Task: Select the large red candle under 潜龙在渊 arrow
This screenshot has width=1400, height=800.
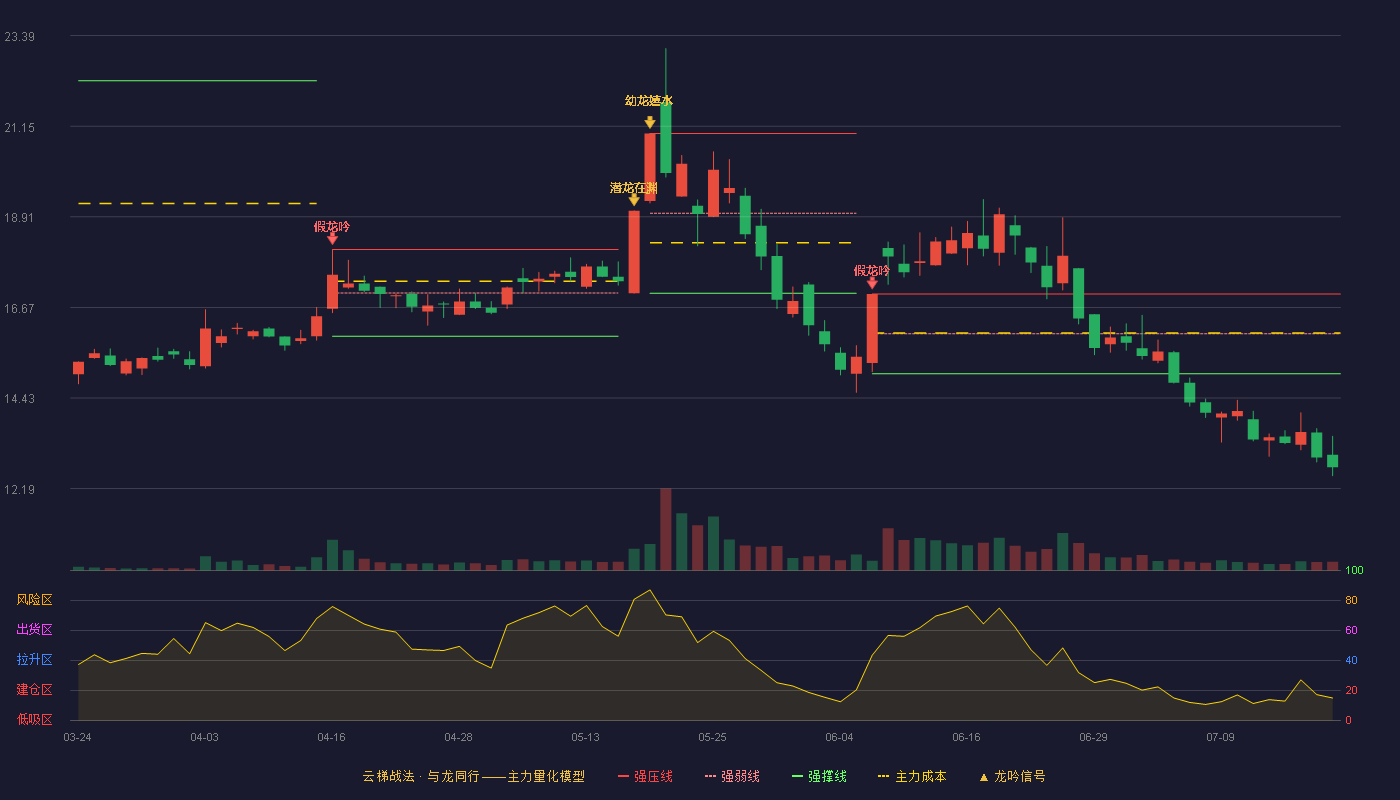Action: (634, 252)
